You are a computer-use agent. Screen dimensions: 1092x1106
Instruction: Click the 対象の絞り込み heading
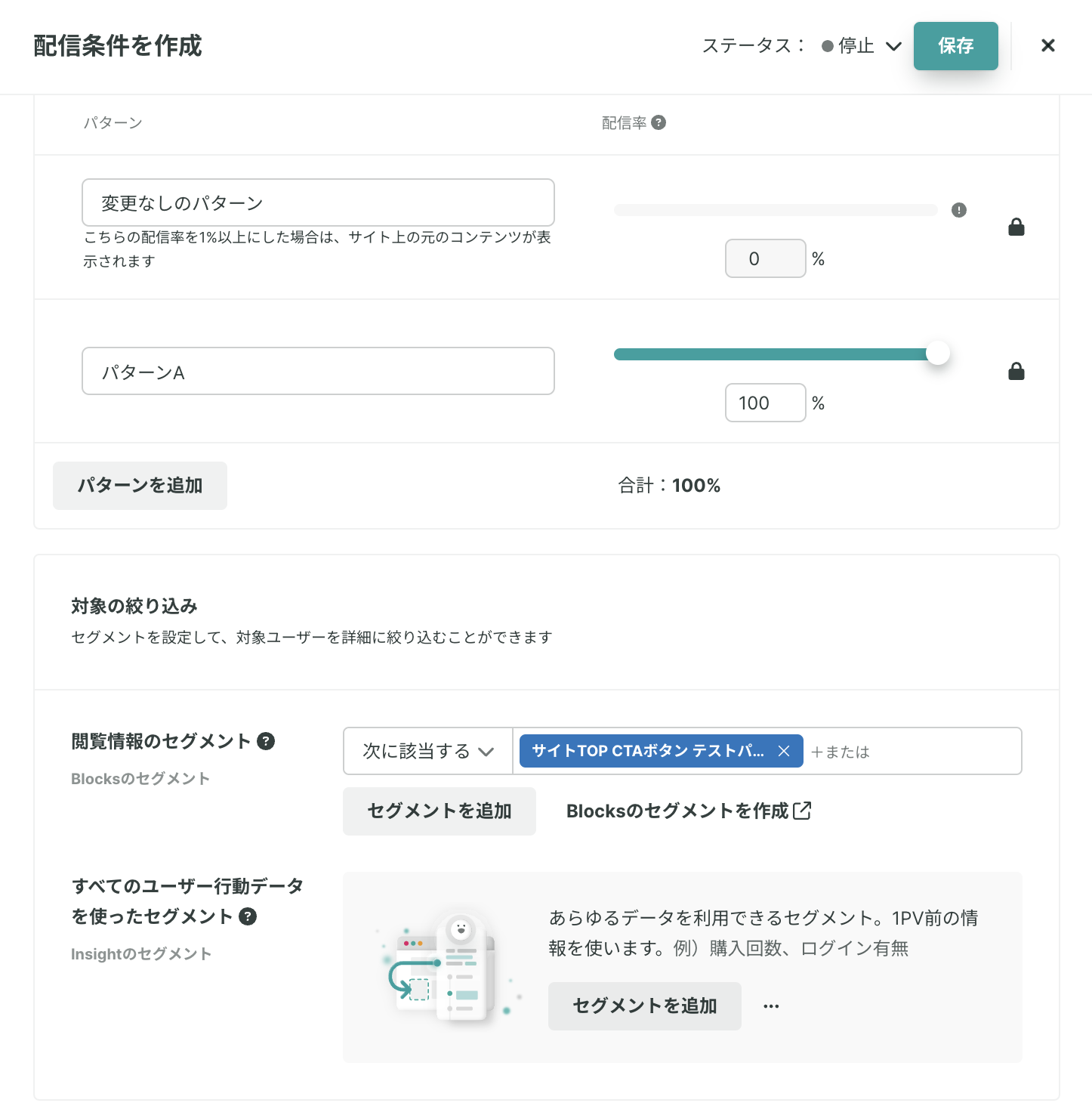point(134,606)
